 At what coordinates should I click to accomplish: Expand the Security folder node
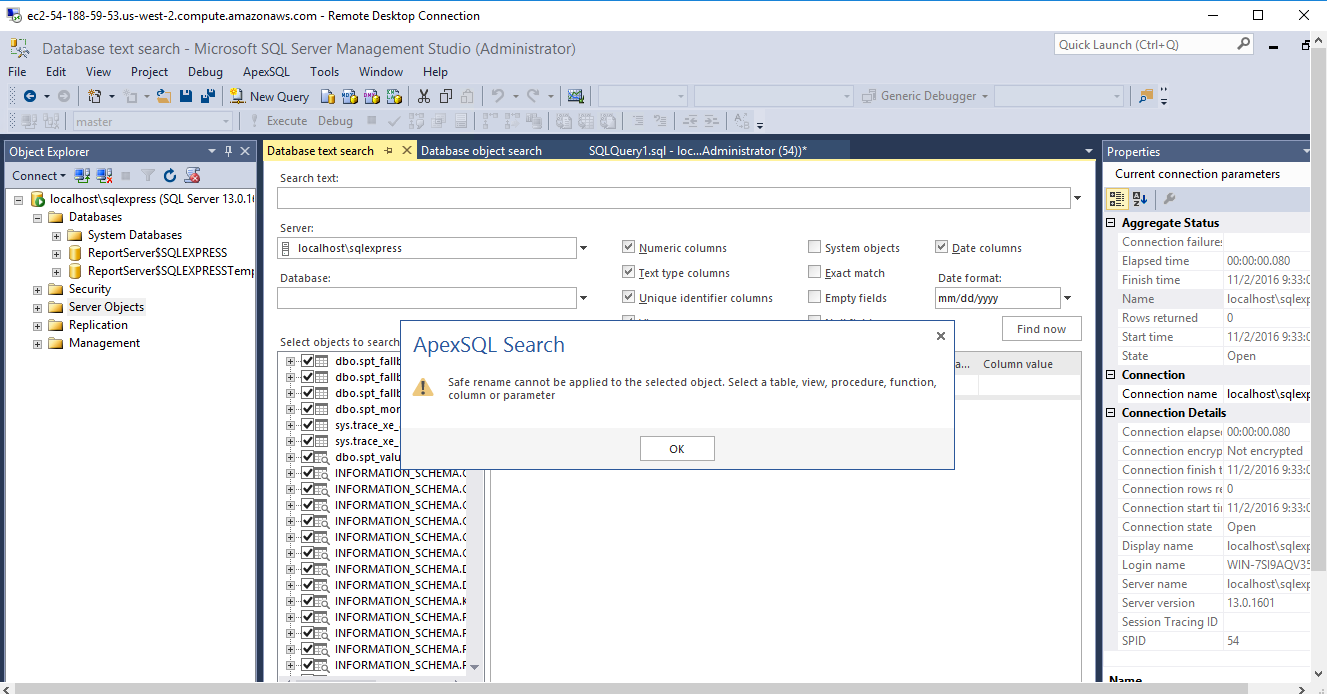coord(38,289)
